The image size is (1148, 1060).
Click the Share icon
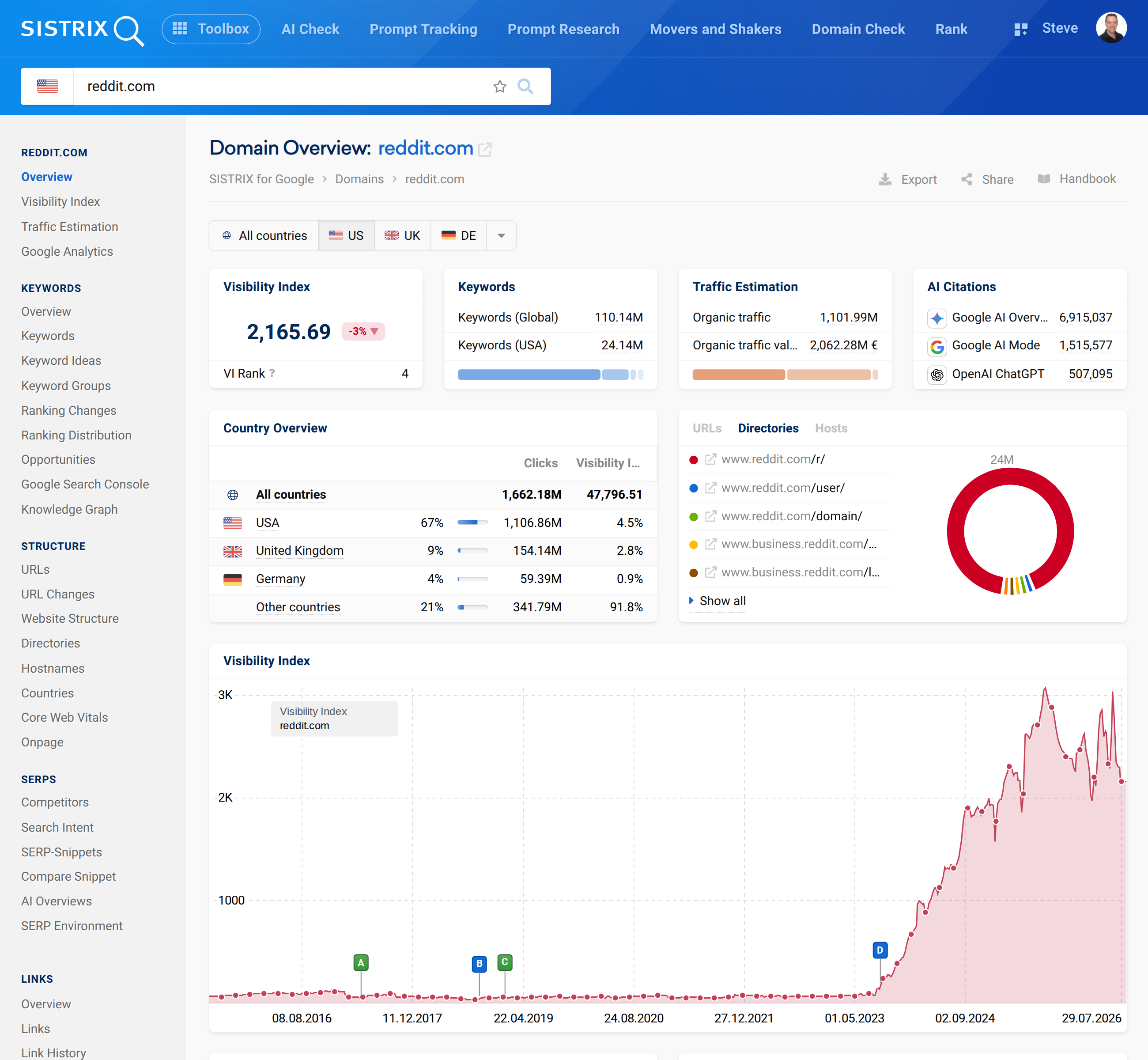(967, 179)
